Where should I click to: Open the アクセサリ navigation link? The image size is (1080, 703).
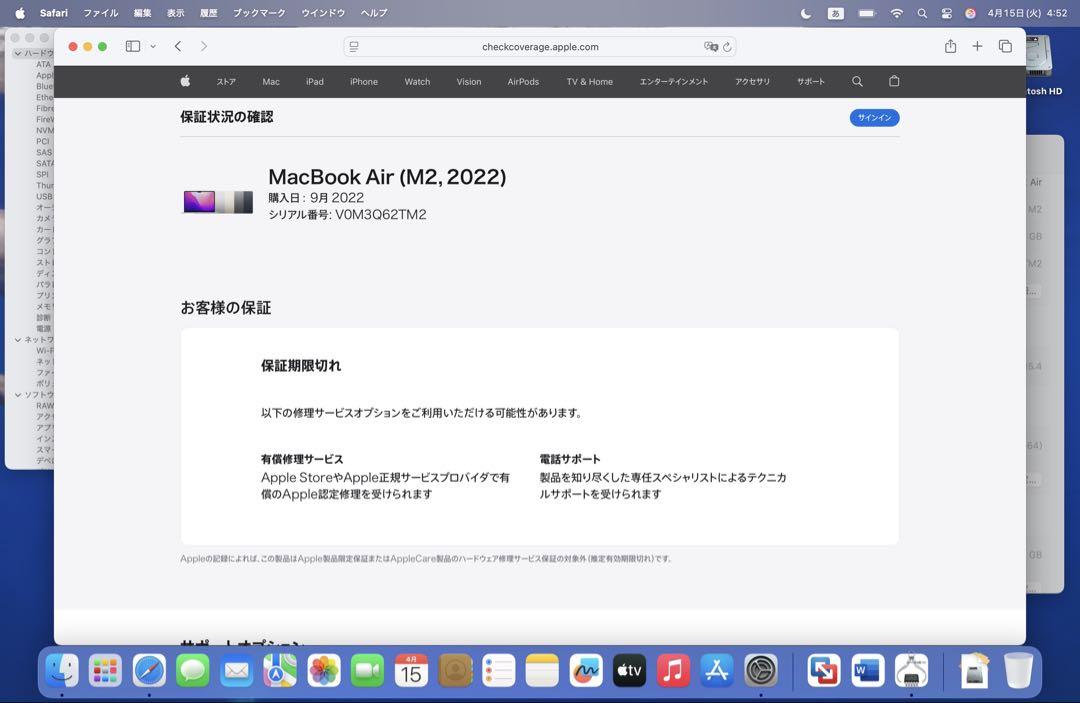pyautogui.click(x=752, y=81)
